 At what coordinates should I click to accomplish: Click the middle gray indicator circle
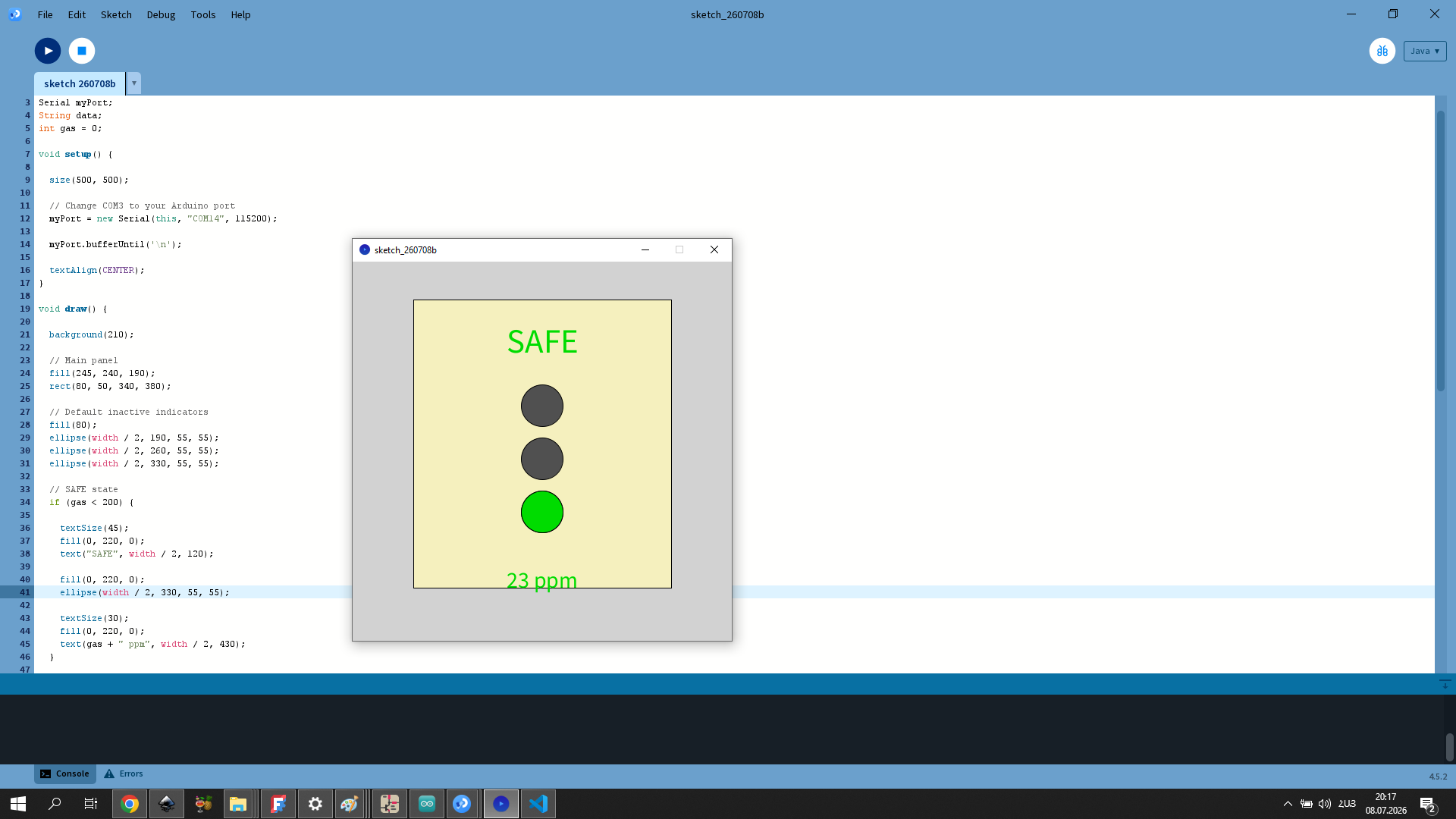[x=542, y=459]
